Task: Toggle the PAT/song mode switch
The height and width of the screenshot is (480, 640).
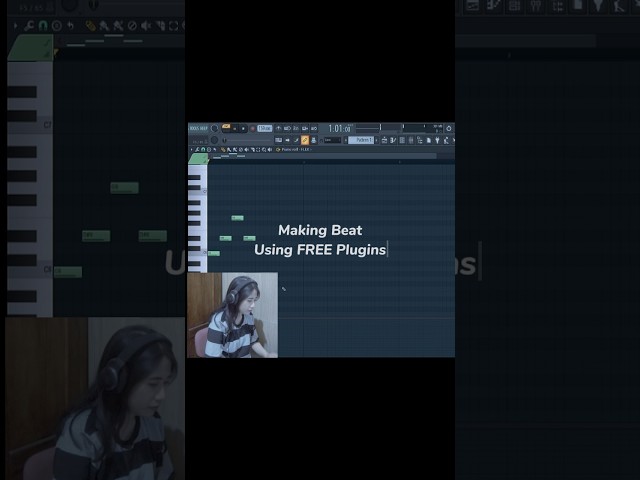Action: coord(226,127)
